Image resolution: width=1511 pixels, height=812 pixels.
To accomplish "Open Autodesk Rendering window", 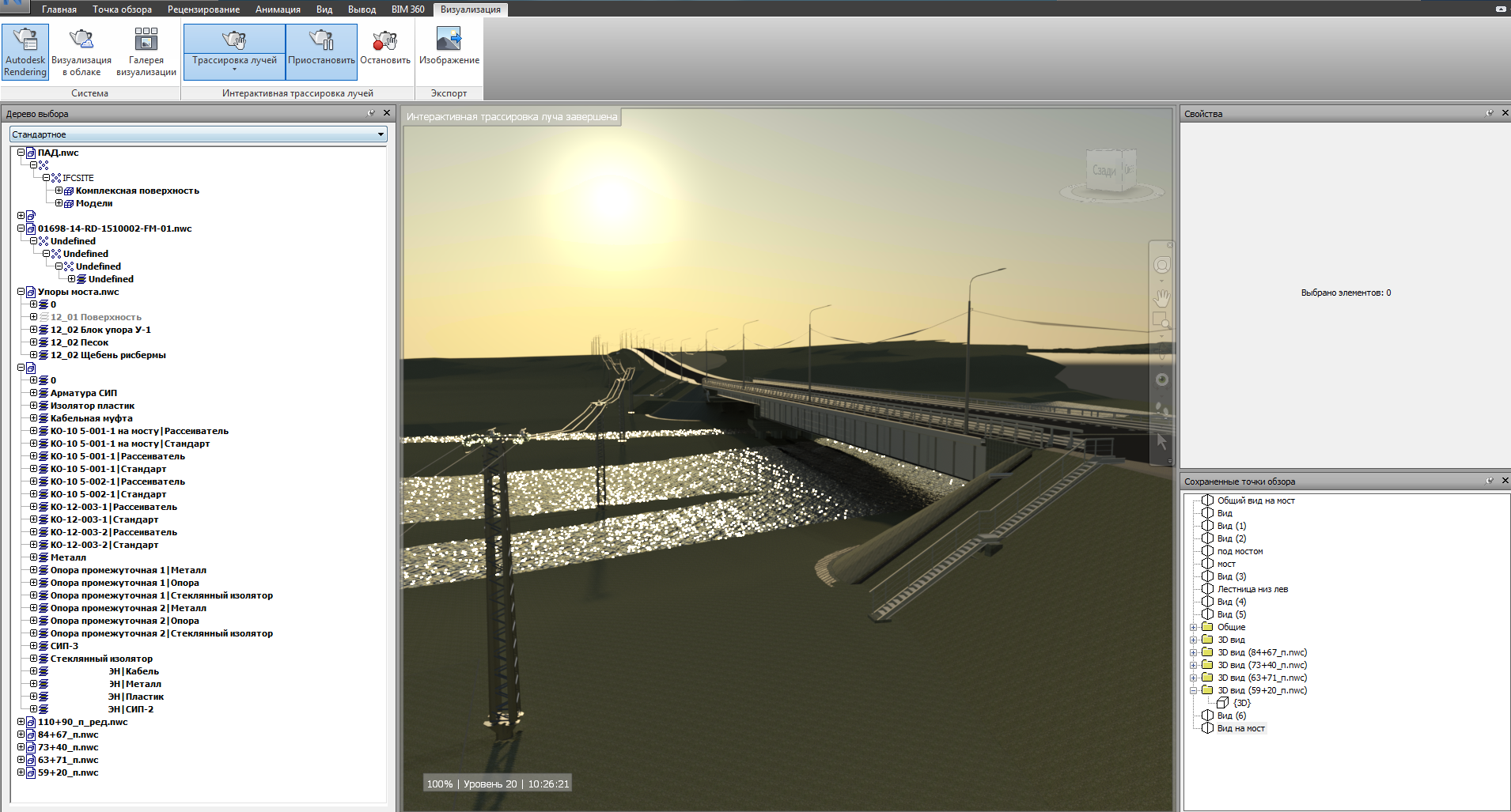I will 25,51.
